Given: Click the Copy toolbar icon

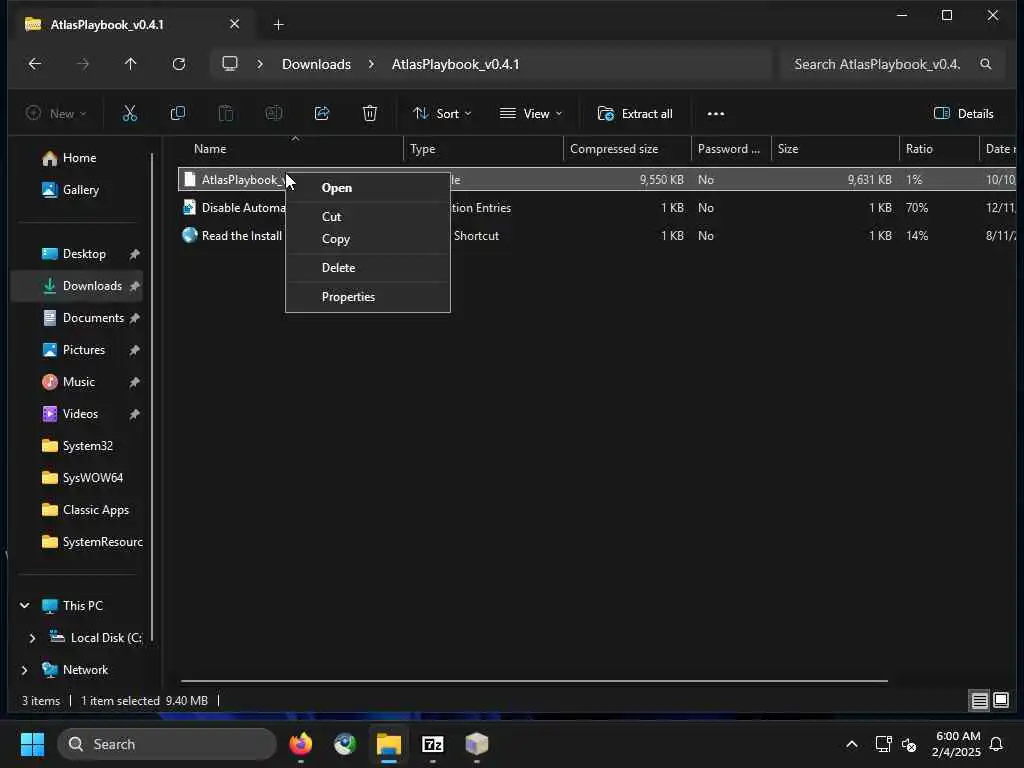Looking at the screenshot, I should [x=178, y=114].
